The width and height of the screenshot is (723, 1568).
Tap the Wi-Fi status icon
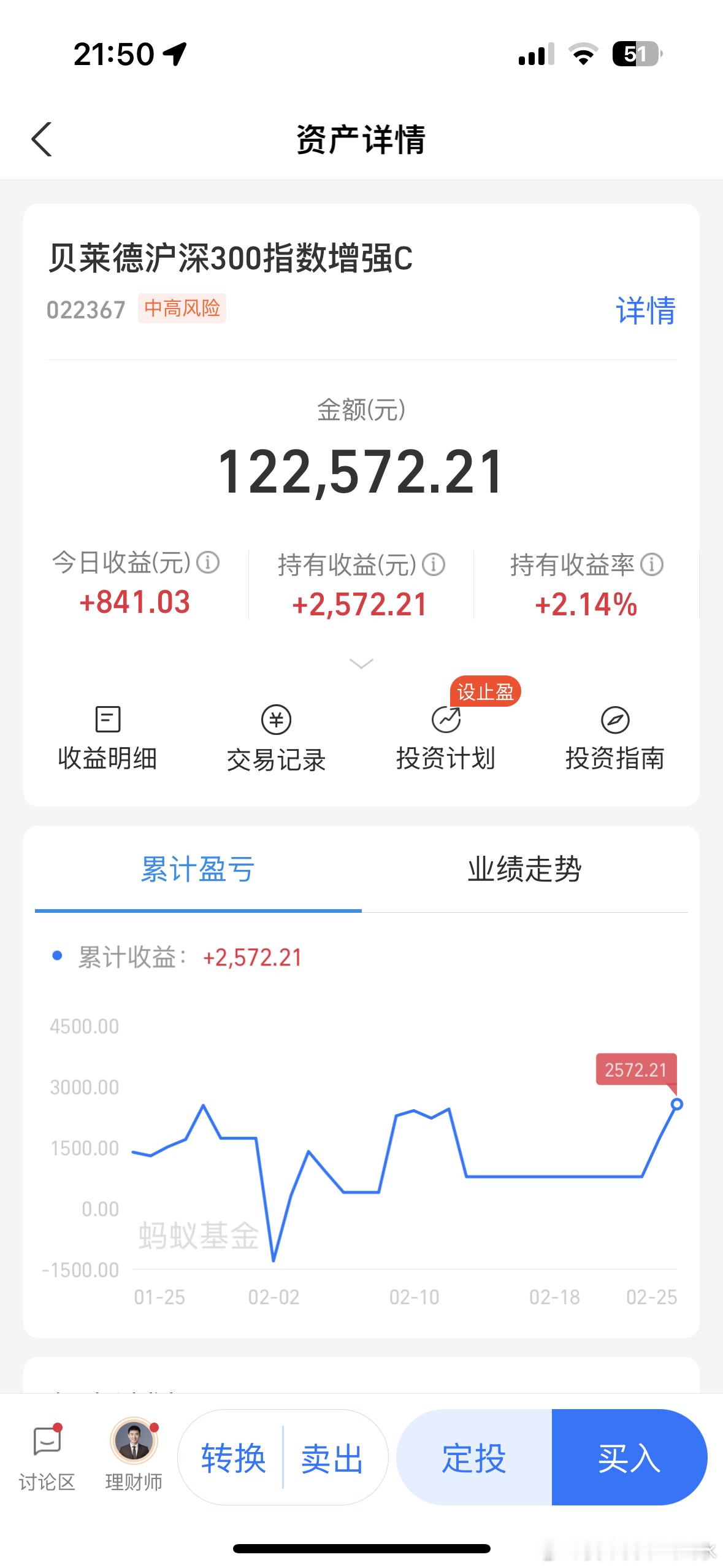tap(584, 55)
